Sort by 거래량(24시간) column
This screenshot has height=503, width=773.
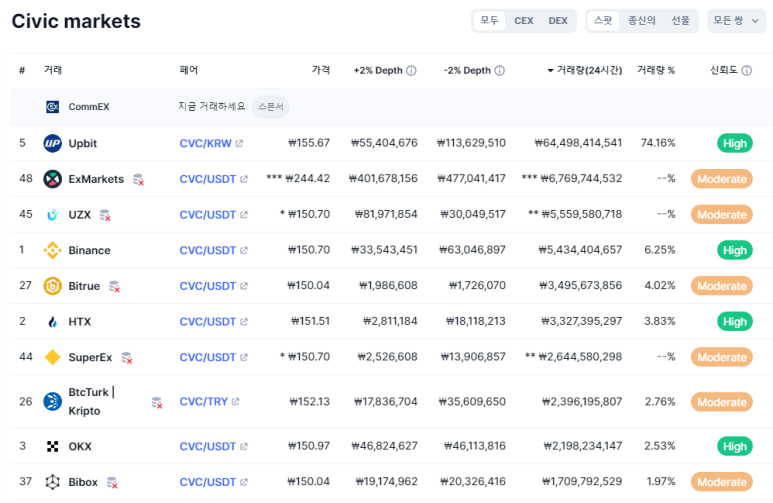click(x=585, y=71)
